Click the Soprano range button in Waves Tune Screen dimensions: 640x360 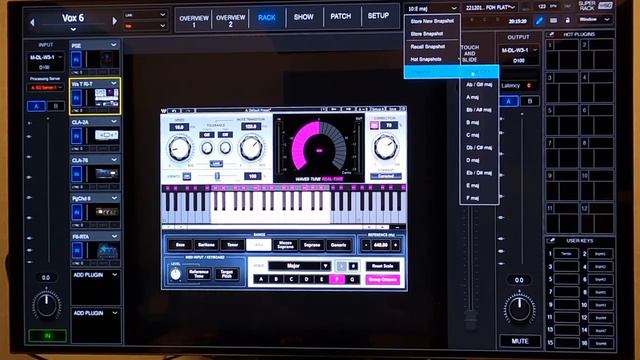312,245
